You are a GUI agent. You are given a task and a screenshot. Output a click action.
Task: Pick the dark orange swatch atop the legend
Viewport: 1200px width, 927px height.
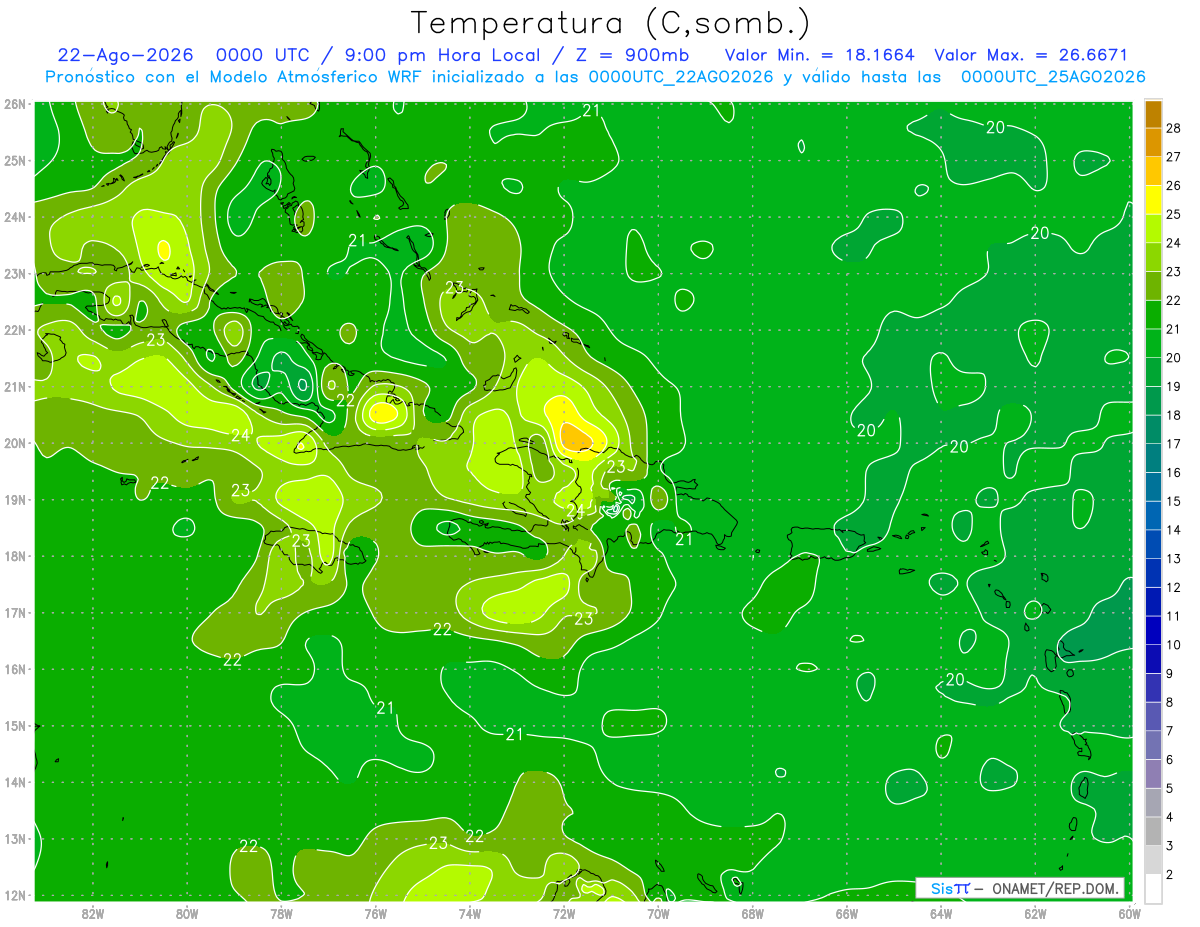[x=1153, y=114]
